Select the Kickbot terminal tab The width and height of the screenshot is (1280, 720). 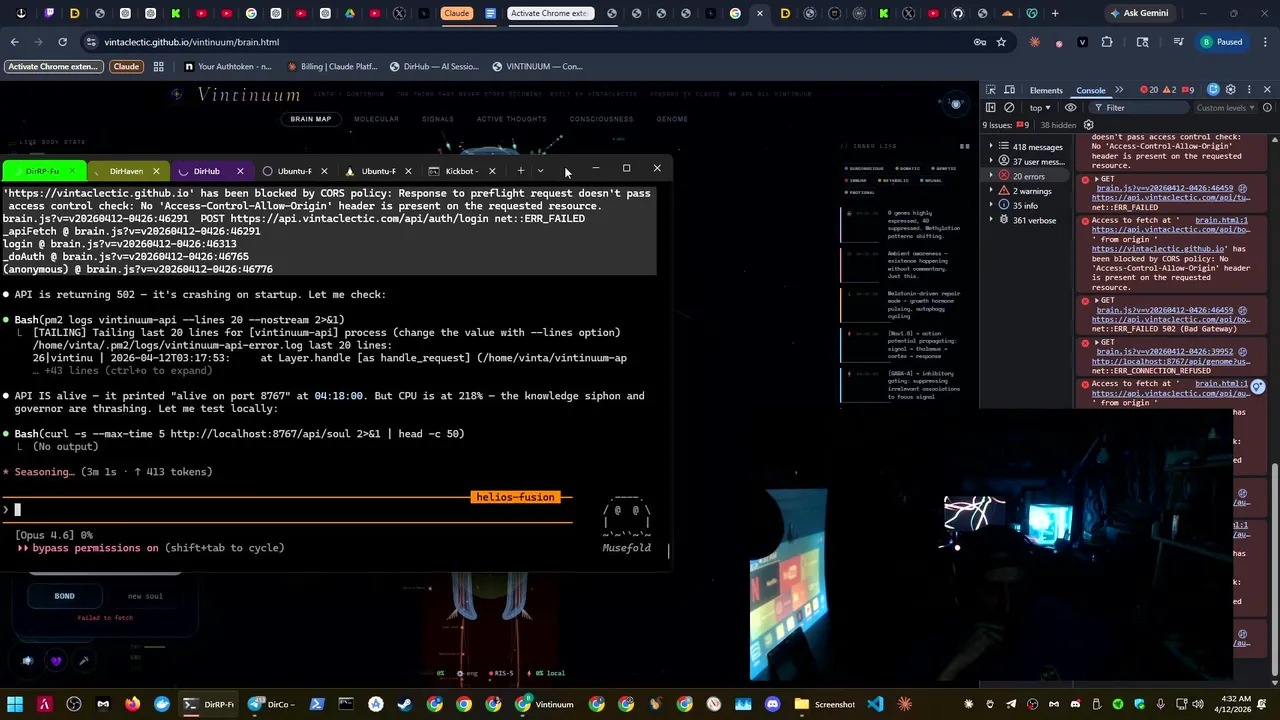point(459,171)
